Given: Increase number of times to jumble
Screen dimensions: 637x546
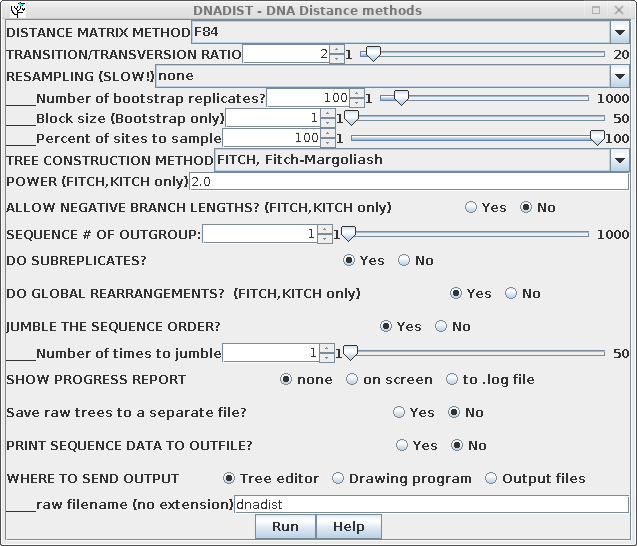Looking at the screenshot, I should click(x=327, y=348).
